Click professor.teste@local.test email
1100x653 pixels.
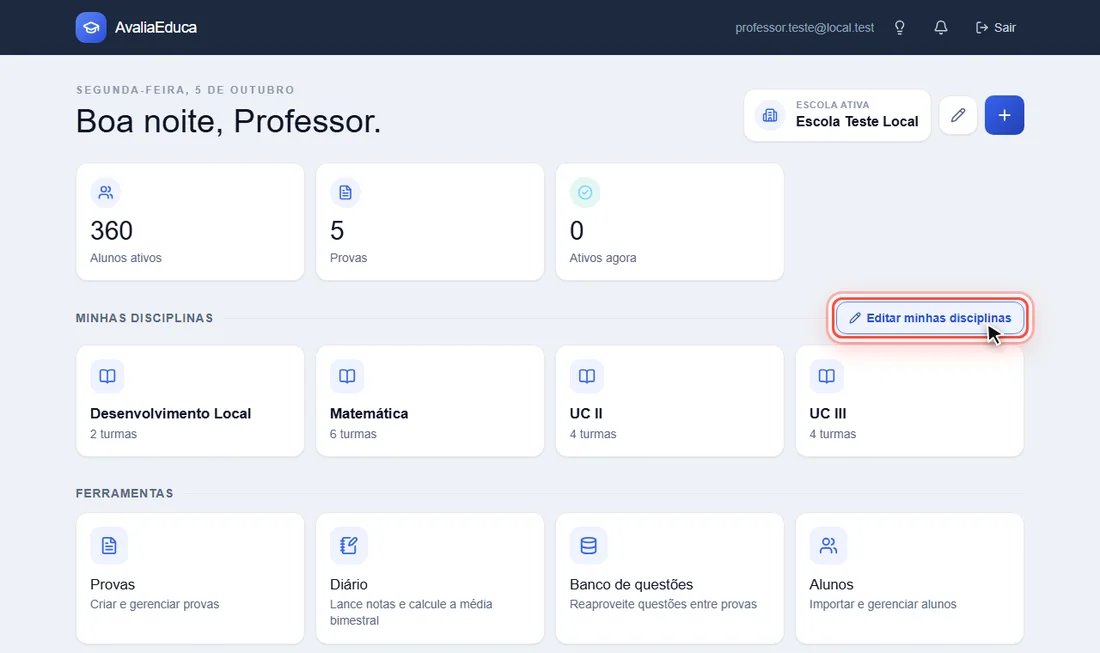pos(805,27)
